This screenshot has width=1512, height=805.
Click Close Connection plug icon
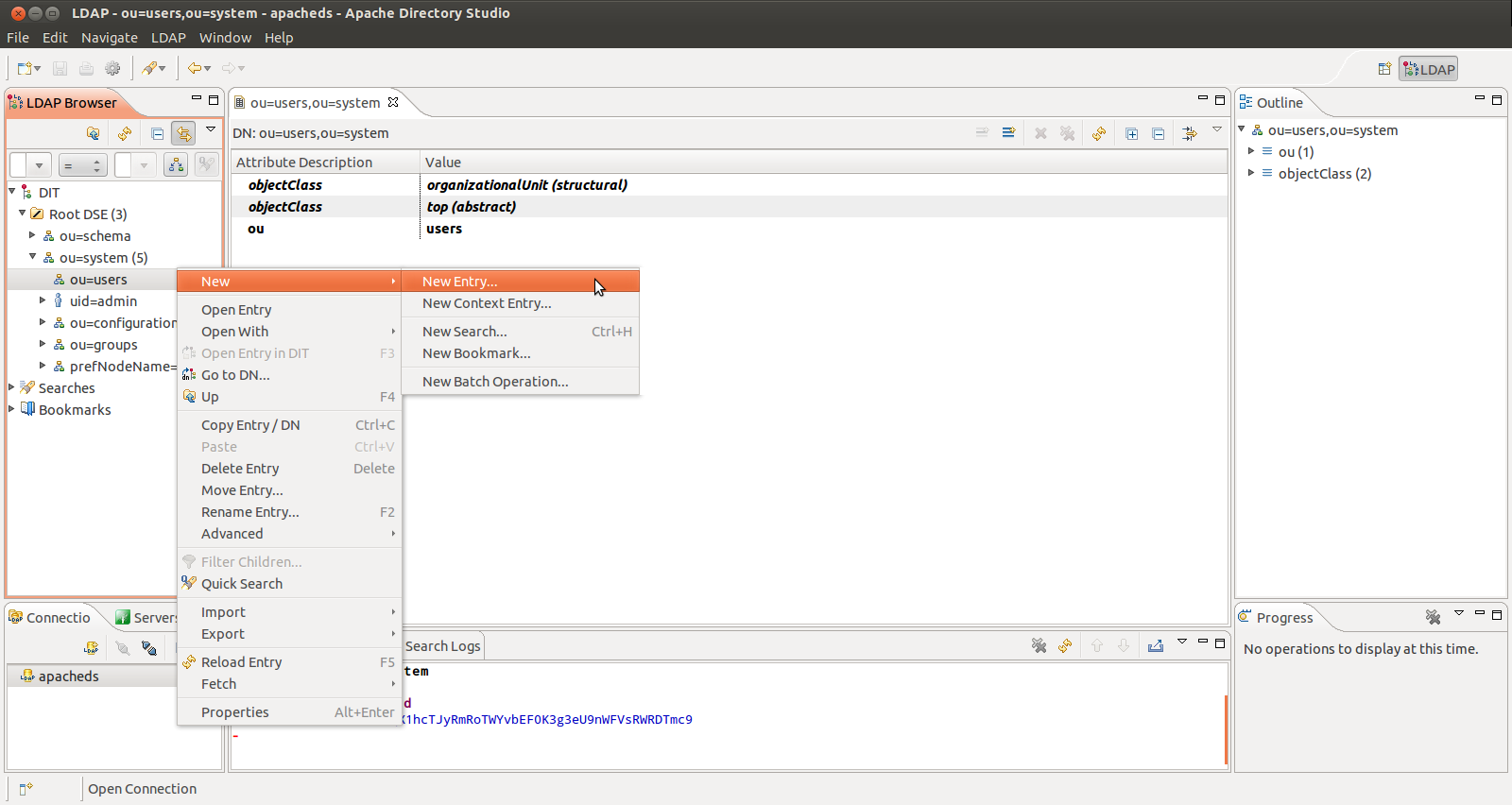pos(149,647)
